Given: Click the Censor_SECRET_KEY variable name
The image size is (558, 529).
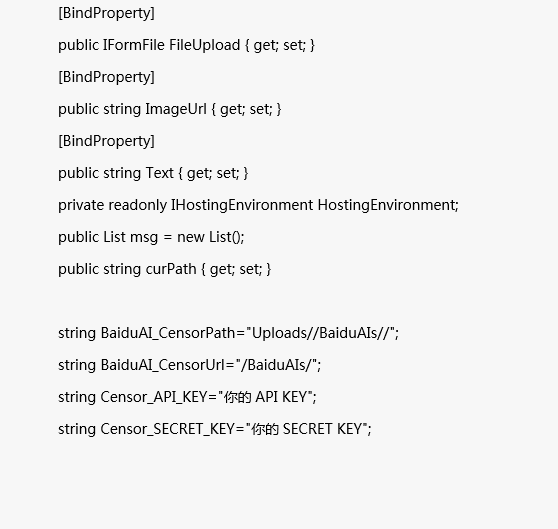Looking at the screenshot, I should coord(168,430).
